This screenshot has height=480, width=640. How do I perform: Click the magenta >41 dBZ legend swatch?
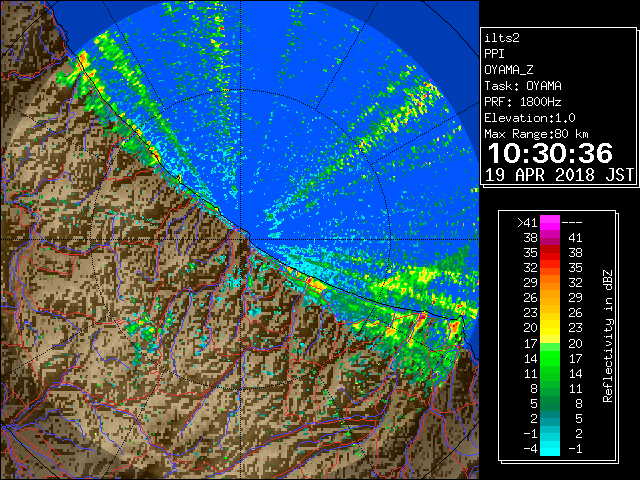click(x=550, y=222)
